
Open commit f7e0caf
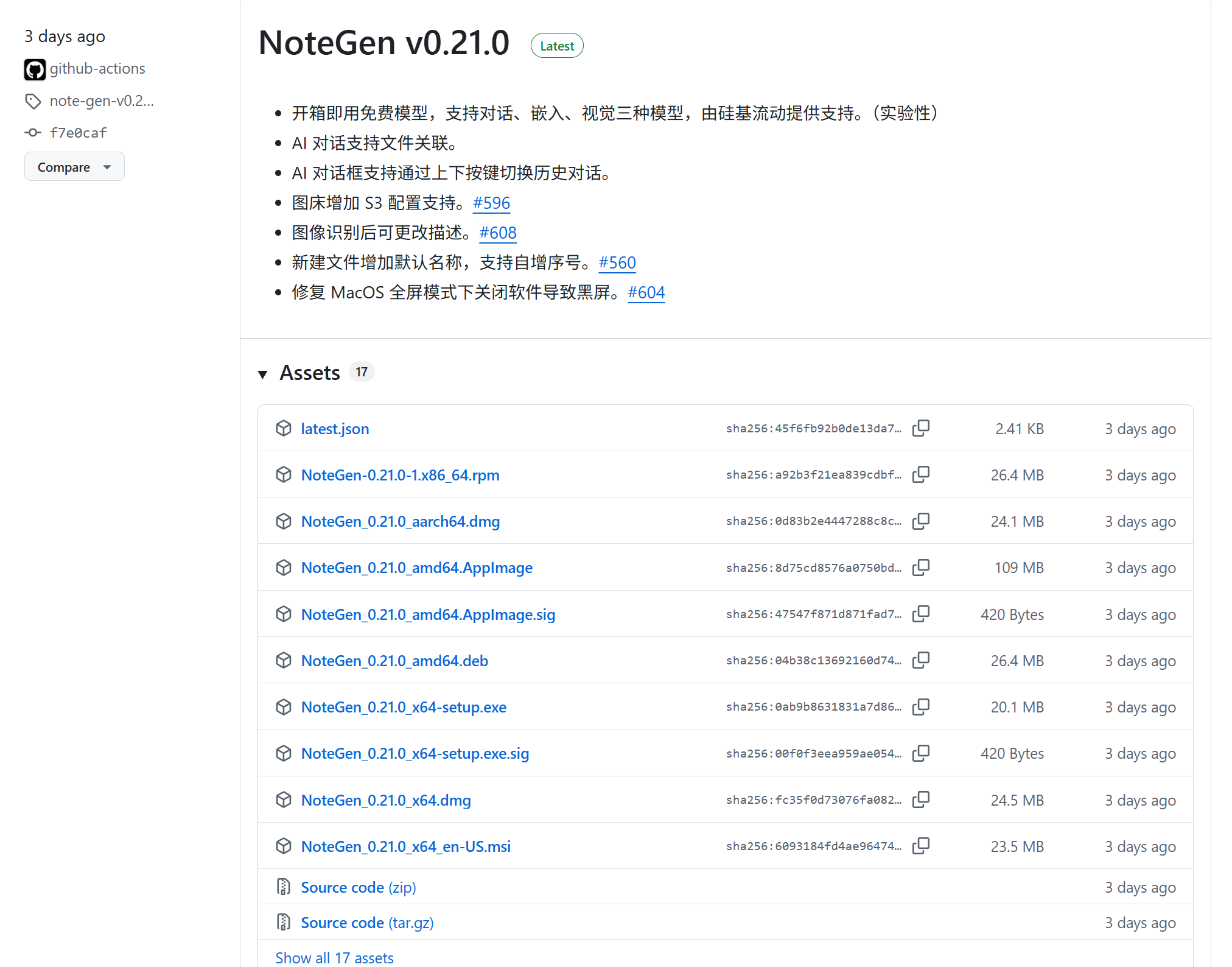coord(78,133)
